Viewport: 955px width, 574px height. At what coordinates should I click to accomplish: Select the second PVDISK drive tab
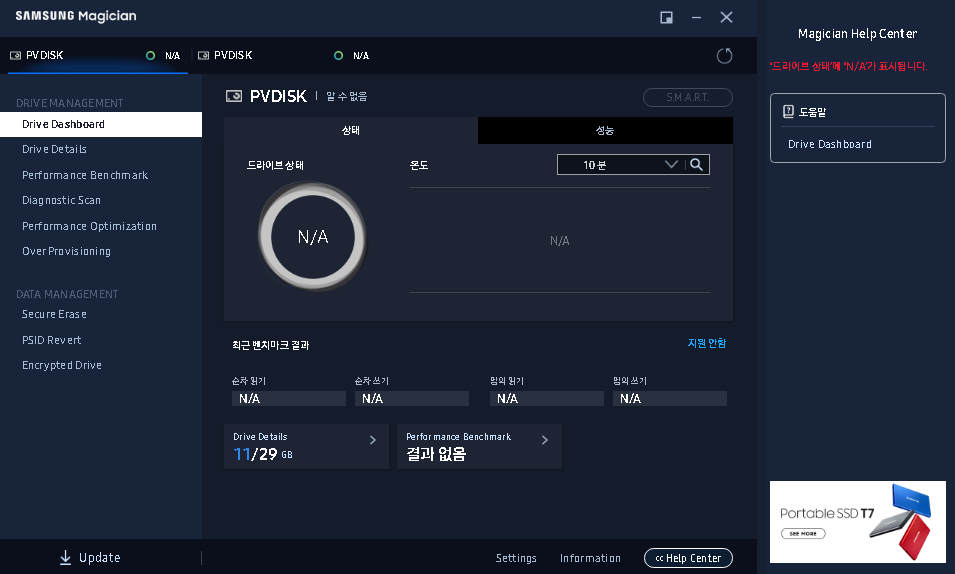click(285, 55)
